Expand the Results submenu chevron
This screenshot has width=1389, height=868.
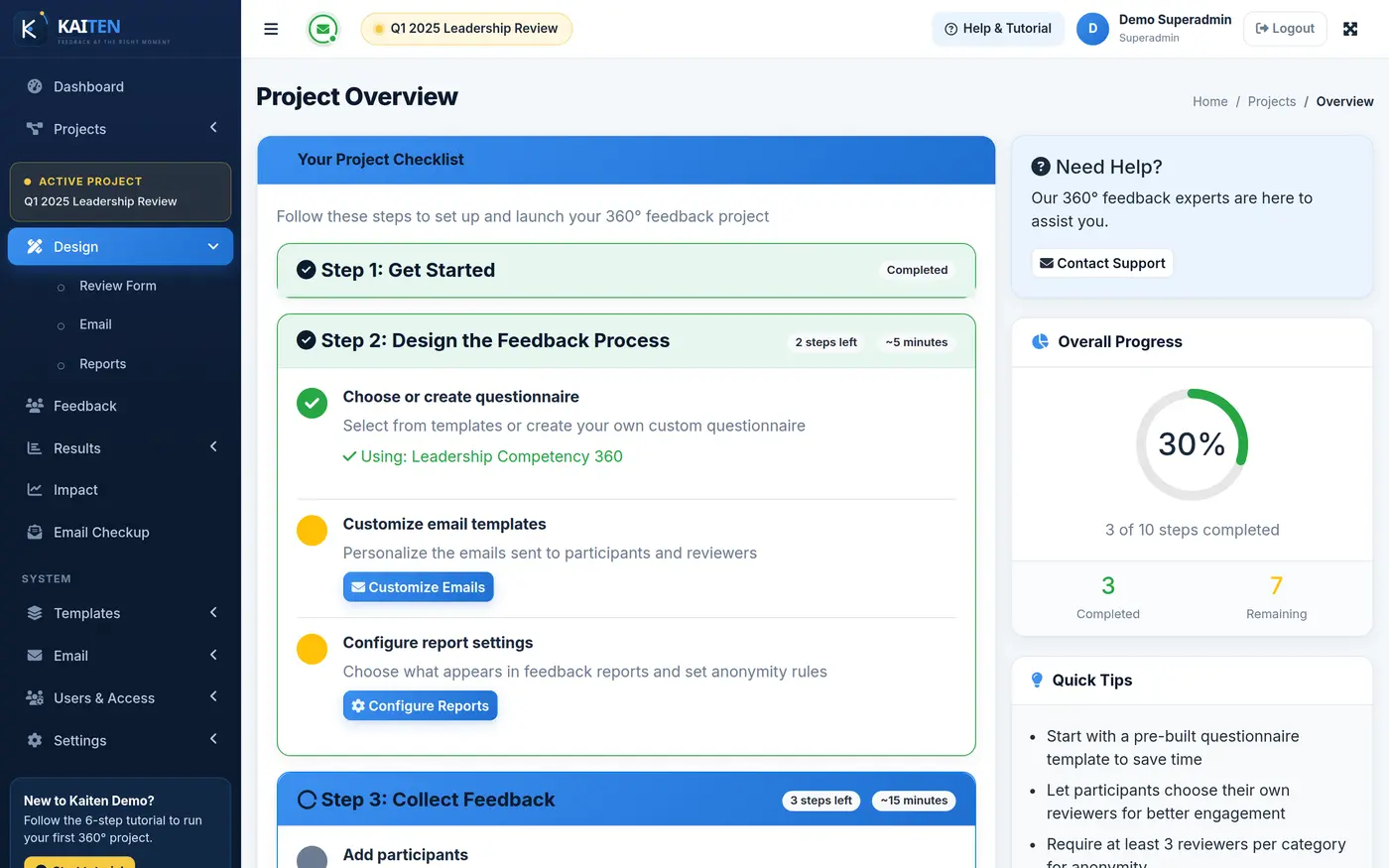pyautogui.click(x=213, y=446)
